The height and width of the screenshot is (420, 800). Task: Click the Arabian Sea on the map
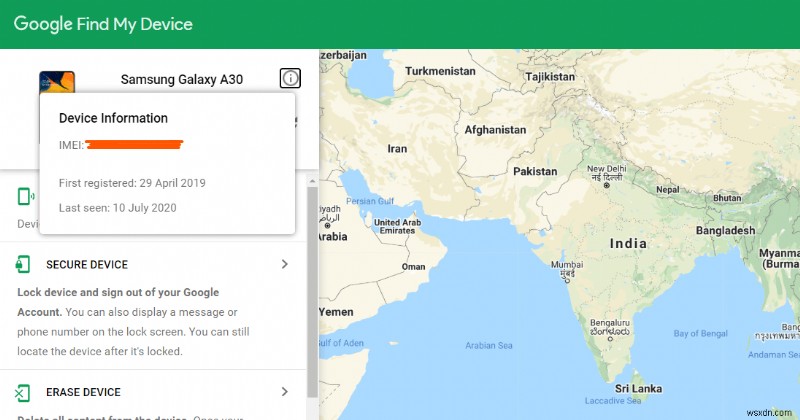[487, 345]
